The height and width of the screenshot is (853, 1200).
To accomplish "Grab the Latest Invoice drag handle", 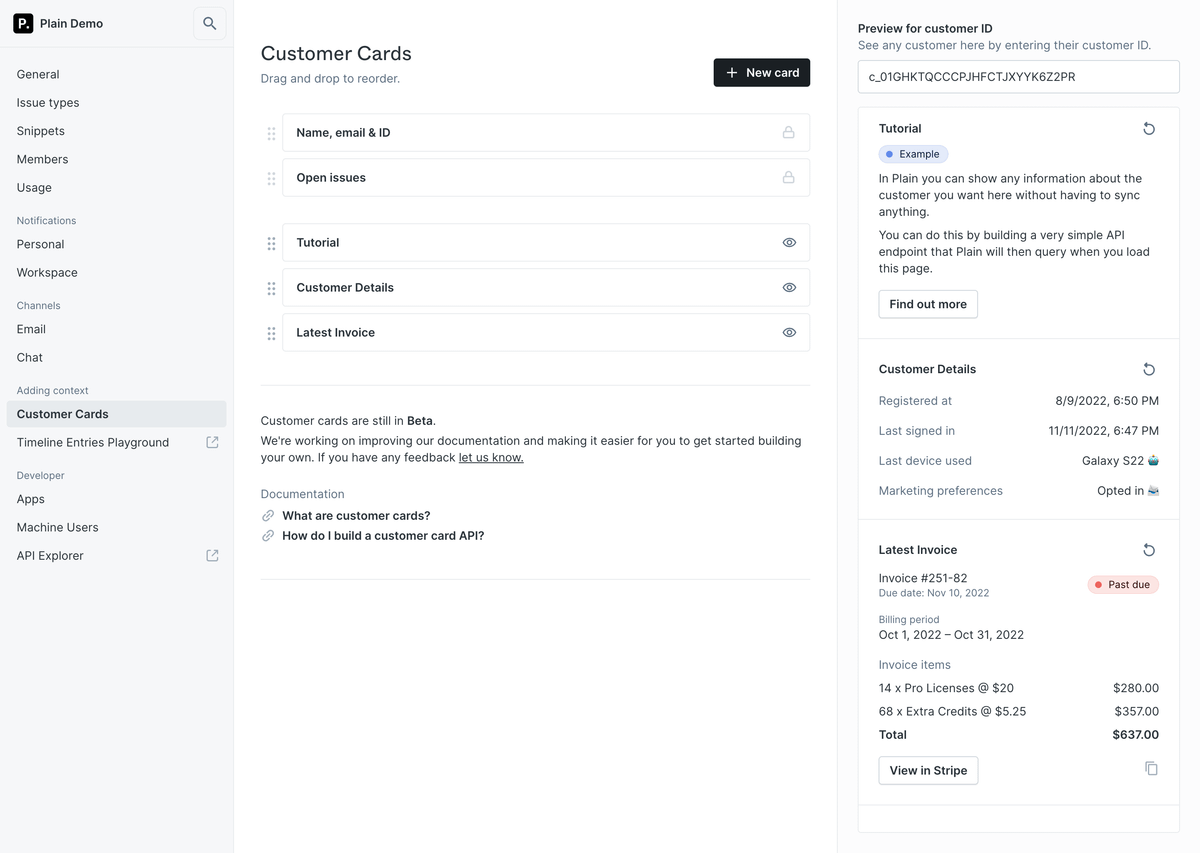I will point(271,333).
